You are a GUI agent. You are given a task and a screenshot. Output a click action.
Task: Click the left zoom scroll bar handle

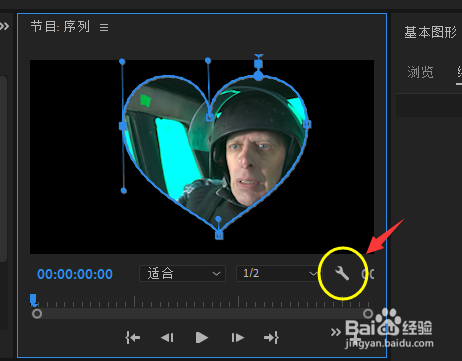tap(37, 314)
